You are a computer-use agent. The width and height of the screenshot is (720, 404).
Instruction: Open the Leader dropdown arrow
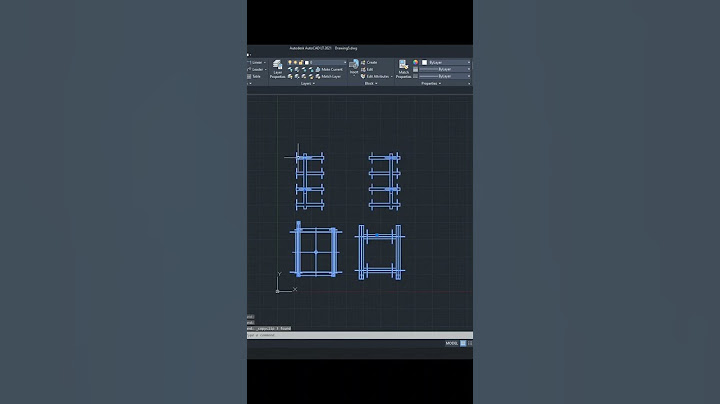[x=265, y=69]
